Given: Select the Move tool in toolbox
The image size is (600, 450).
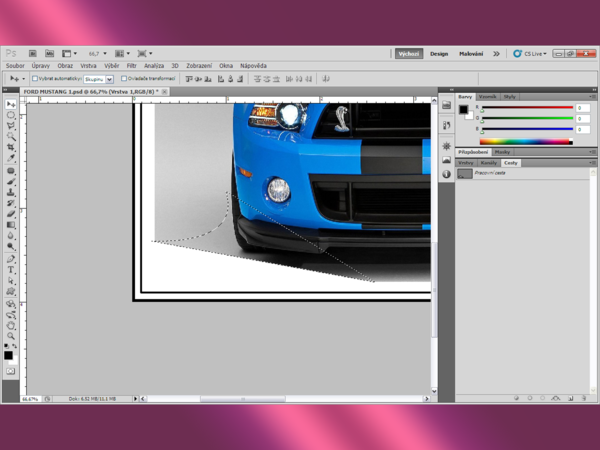Looking at the screenshot, I should coord(11,104).
